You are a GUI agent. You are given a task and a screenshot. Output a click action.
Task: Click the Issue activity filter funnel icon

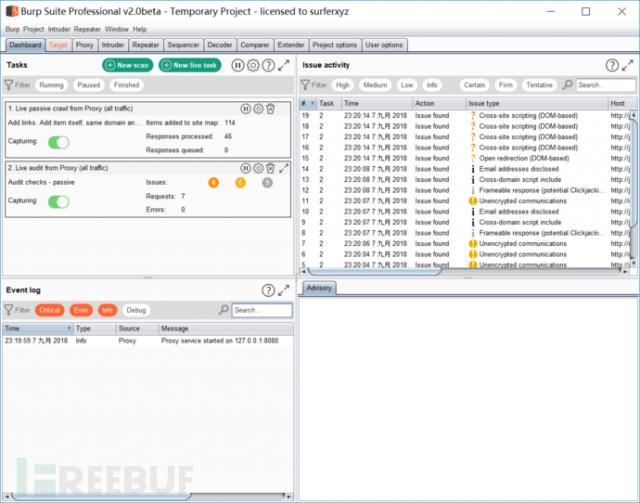coord(305,85)
